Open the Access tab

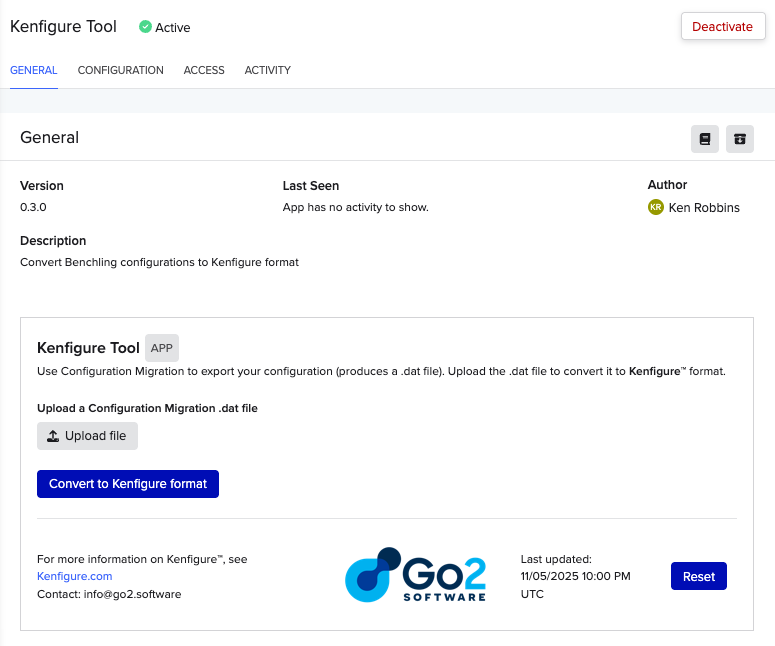pos(204,70)
